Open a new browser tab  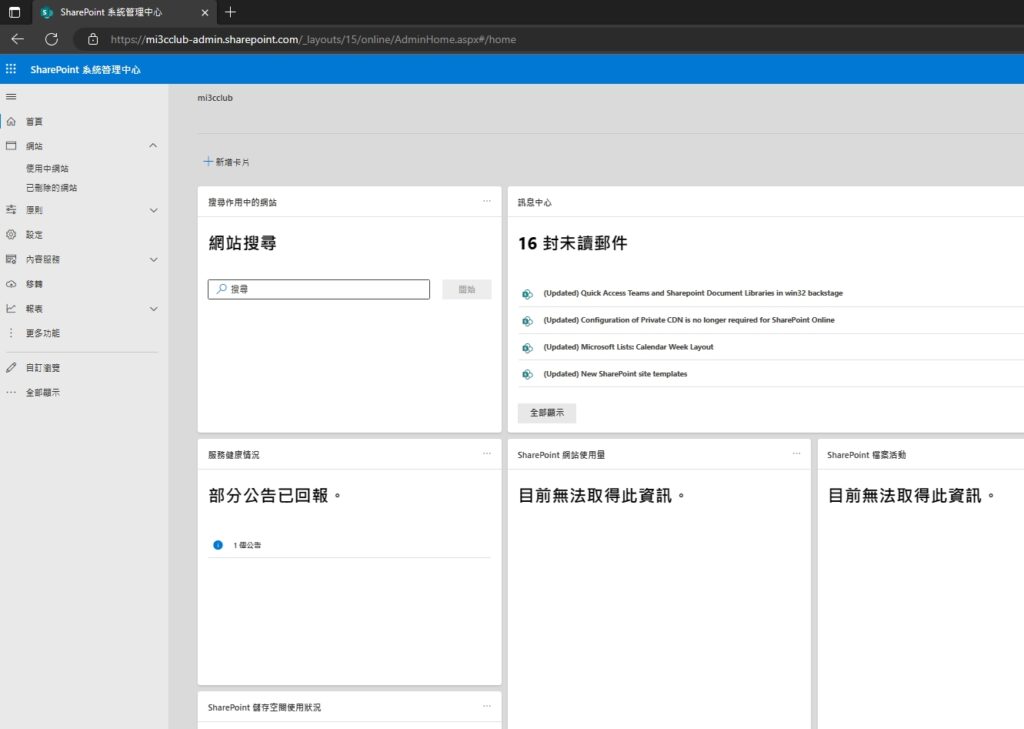230,12
